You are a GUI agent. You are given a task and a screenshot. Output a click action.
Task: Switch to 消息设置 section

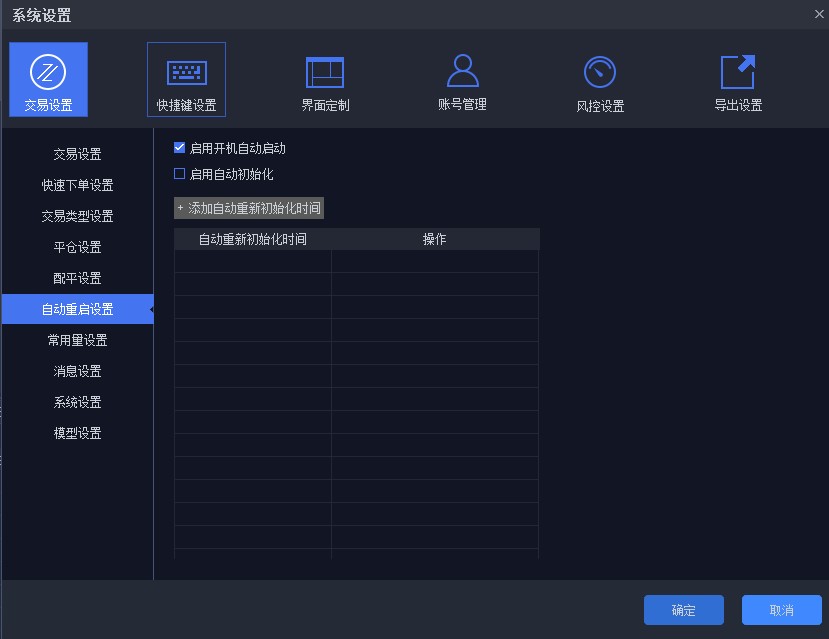tap(77, 371)
